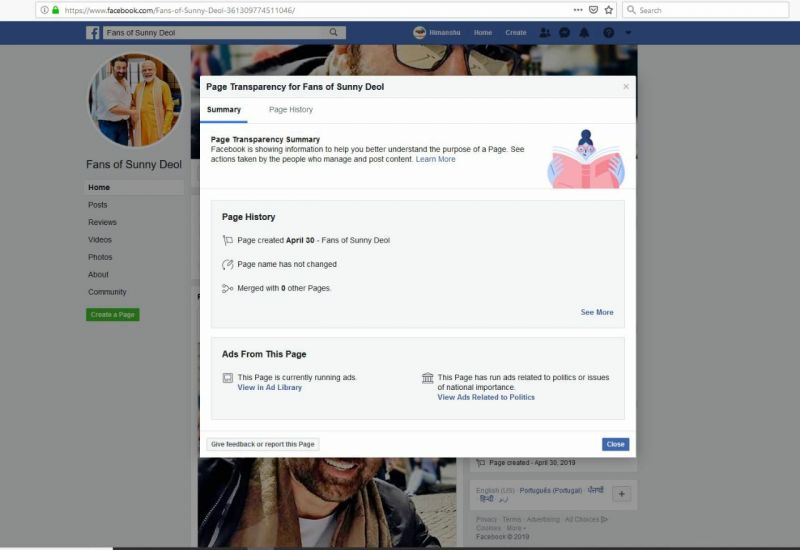Open View in Ad Library link
This screenshot has width=800, height=550.
click(269, 388)
